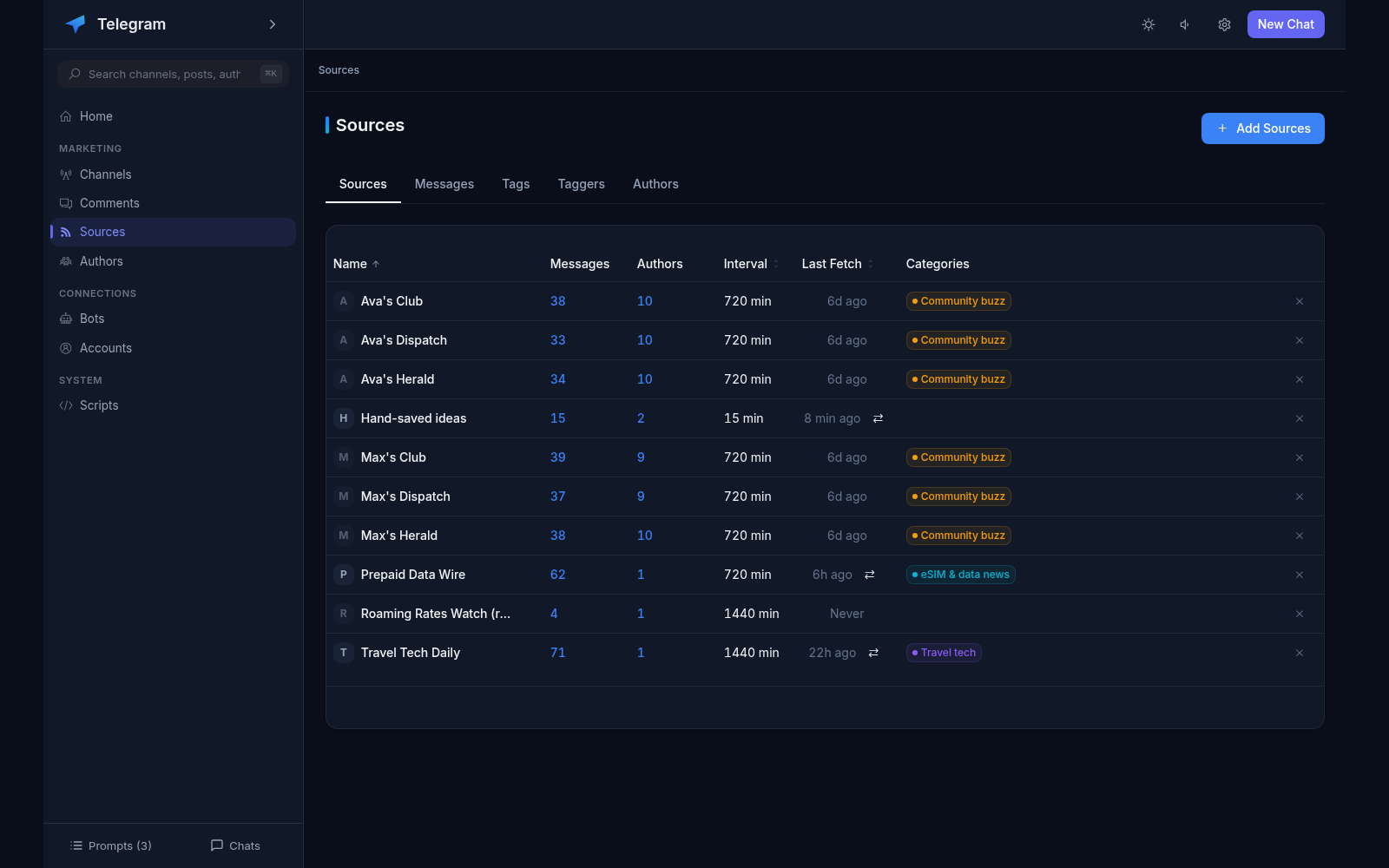
Task: Open message count 71 for Travel Tech Daily
Action: click(x=558, y=653)
